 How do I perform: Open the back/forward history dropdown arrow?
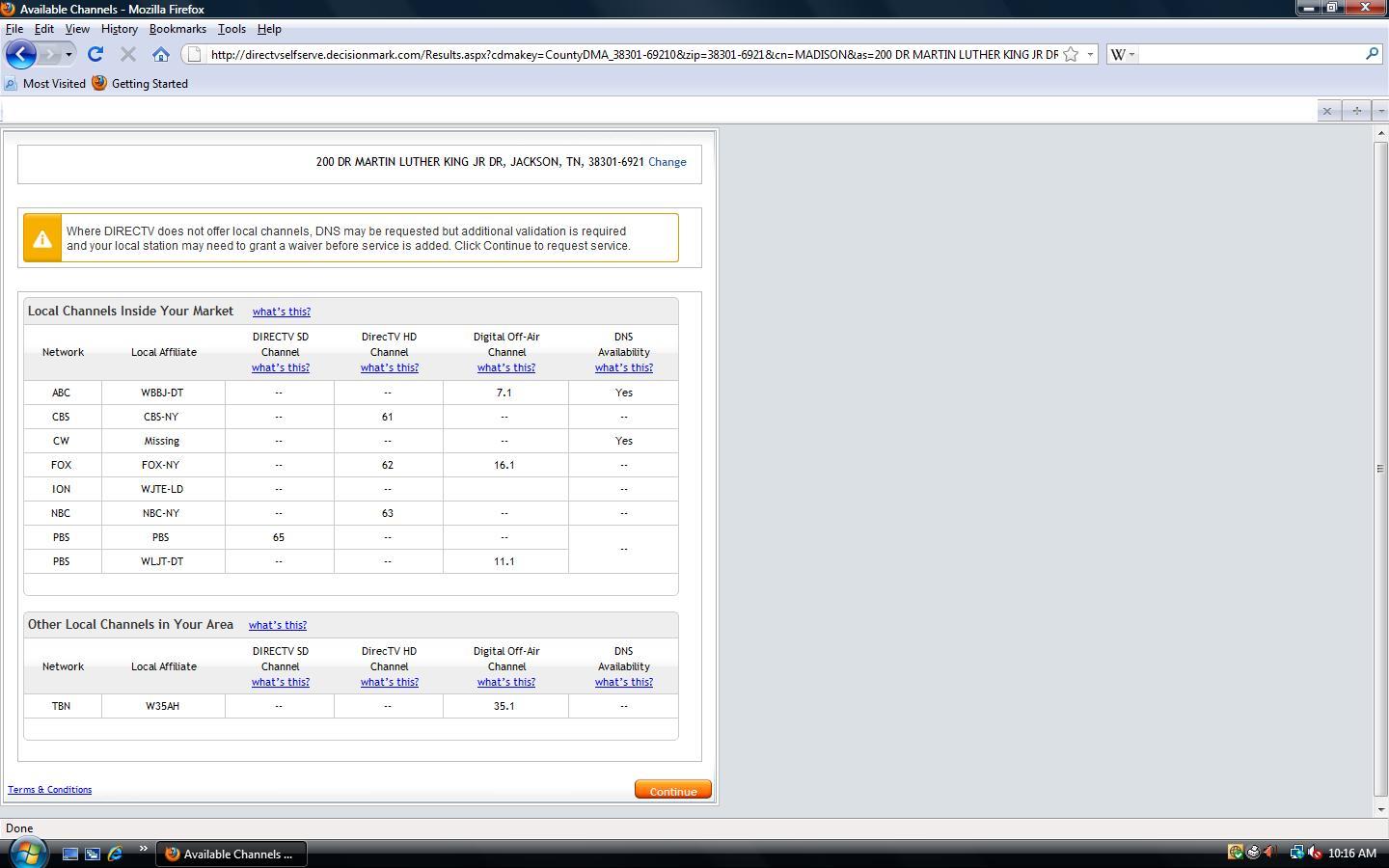(68, 55)
